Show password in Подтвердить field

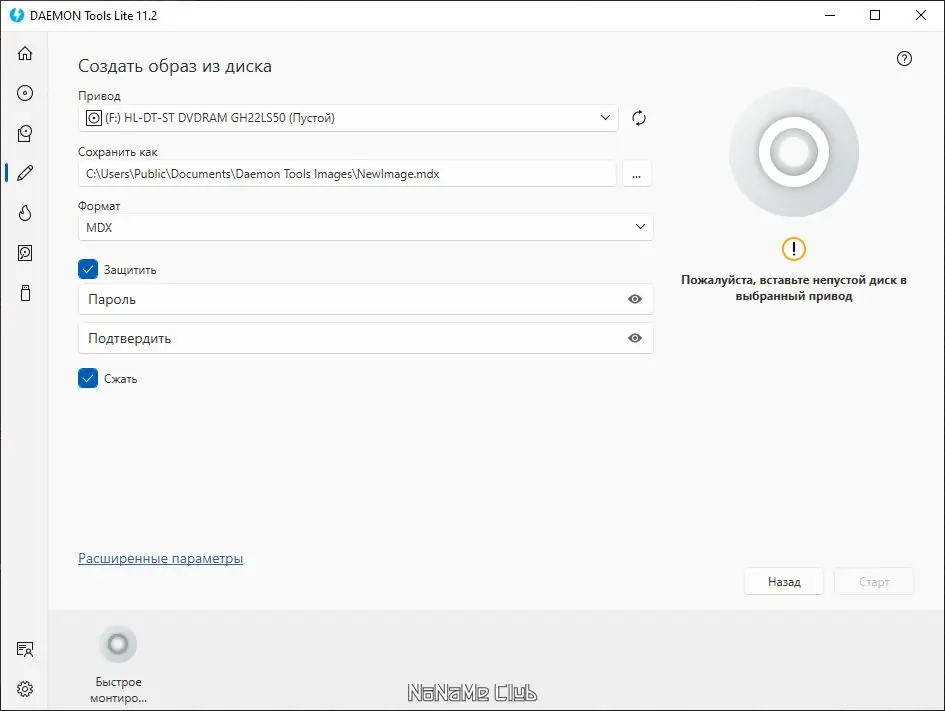tap(634, 338)
